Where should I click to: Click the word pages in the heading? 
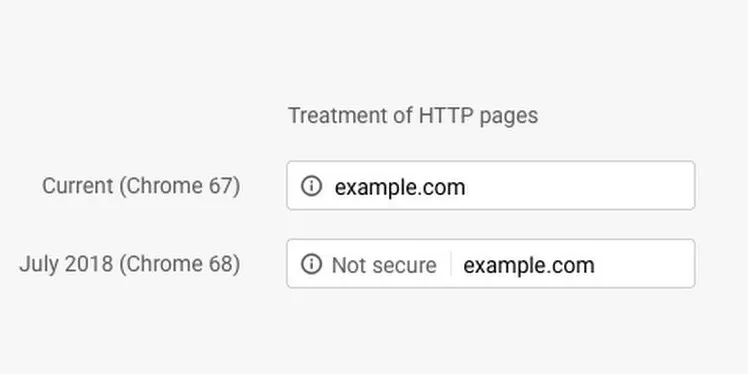point(509,116)
